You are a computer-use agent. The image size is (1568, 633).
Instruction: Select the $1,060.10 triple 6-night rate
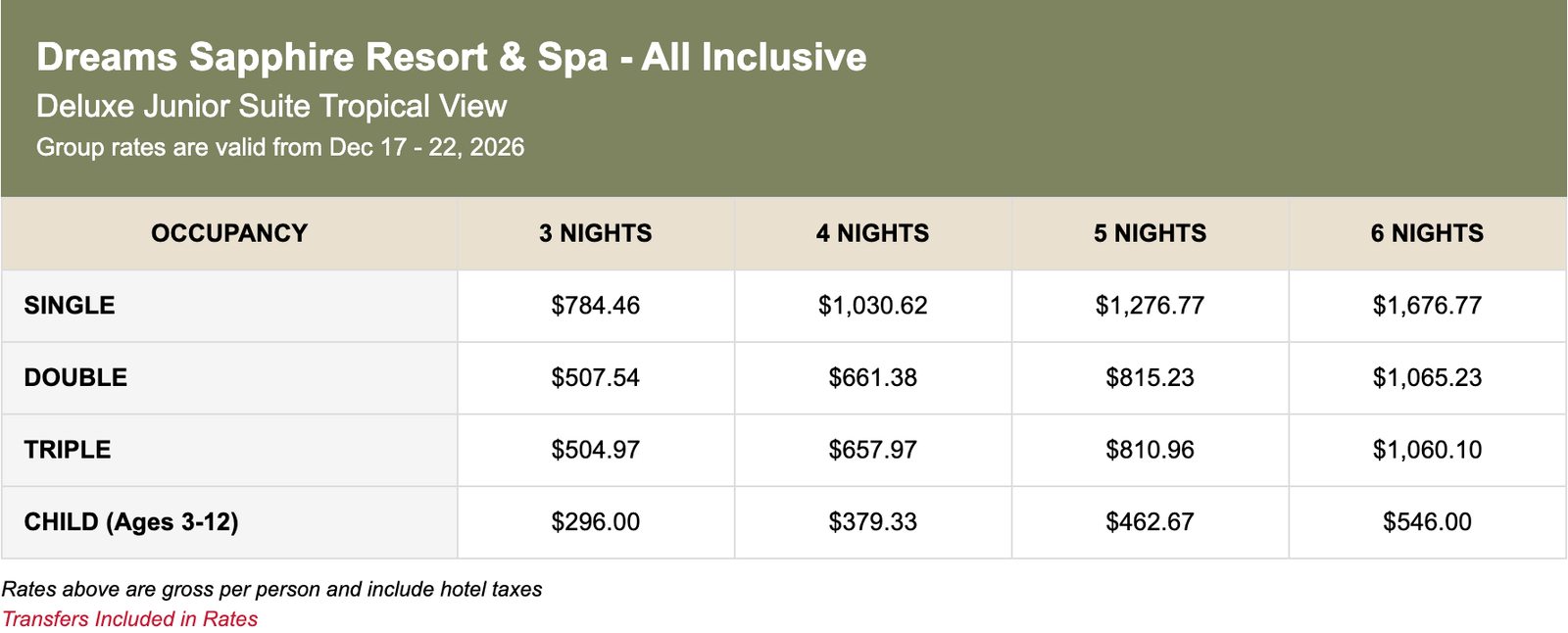1428,450
